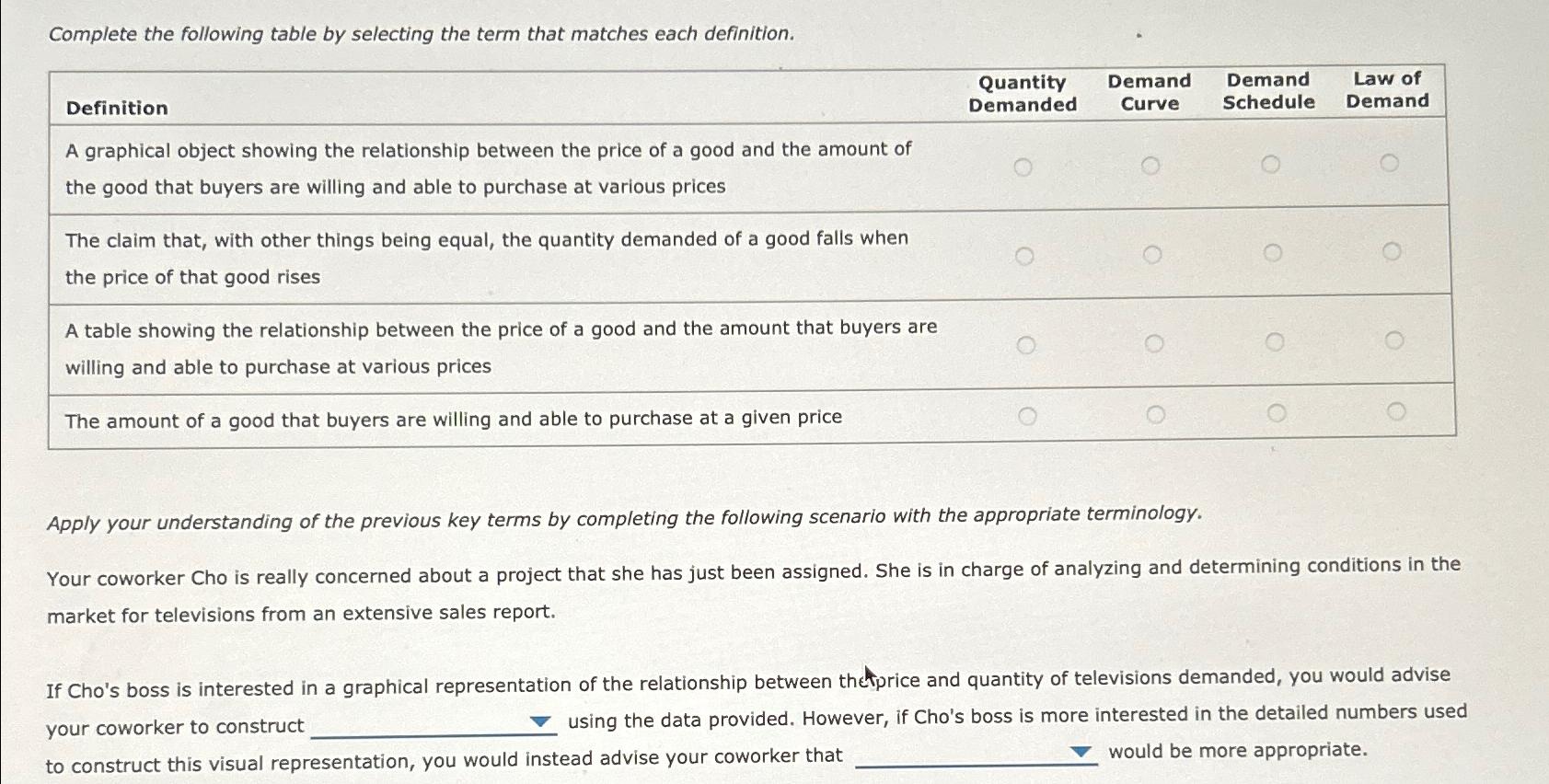Select Demand Schedule for the table-showing definition

[x=1274, y=342]
